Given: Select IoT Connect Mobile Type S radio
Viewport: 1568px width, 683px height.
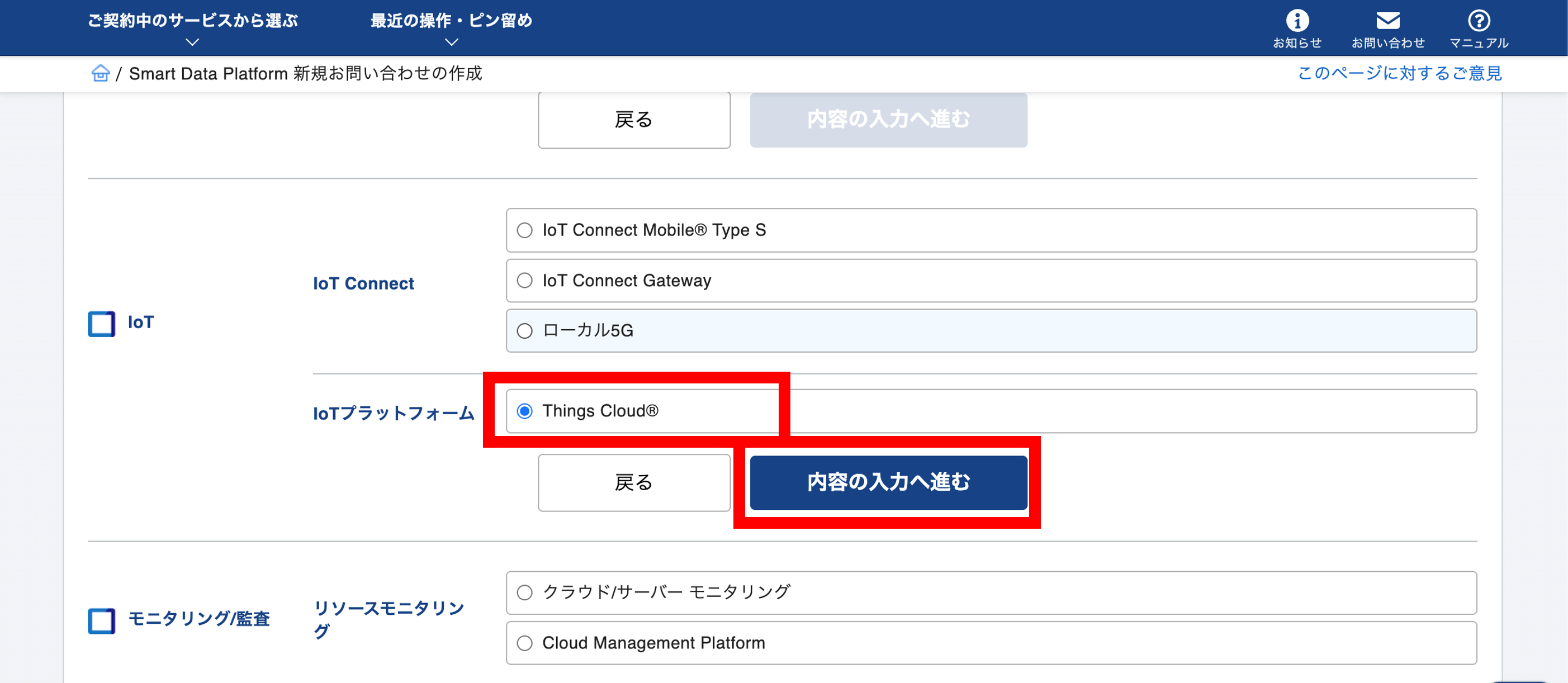Looking at the screenshot, I should (525, 231).
